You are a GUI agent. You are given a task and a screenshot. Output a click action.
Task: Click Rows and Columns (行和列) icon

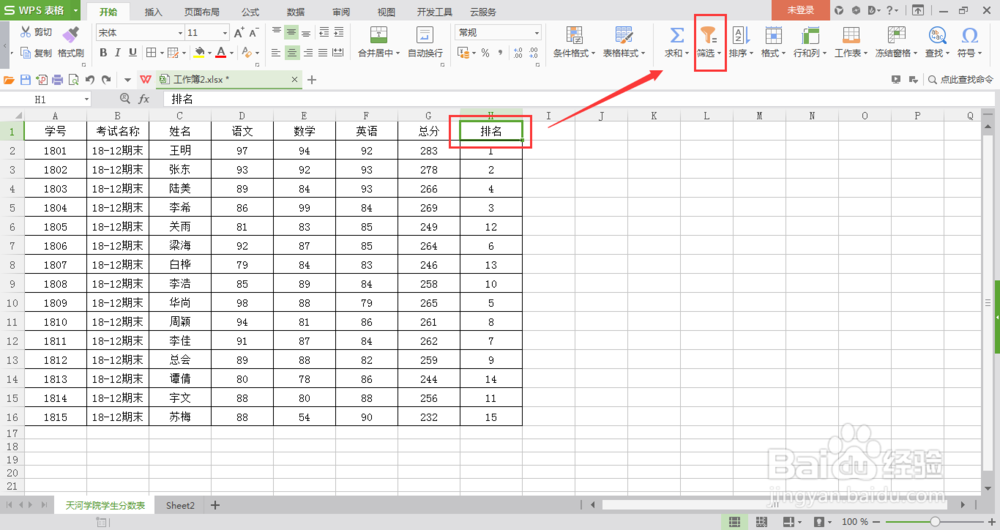810,35
